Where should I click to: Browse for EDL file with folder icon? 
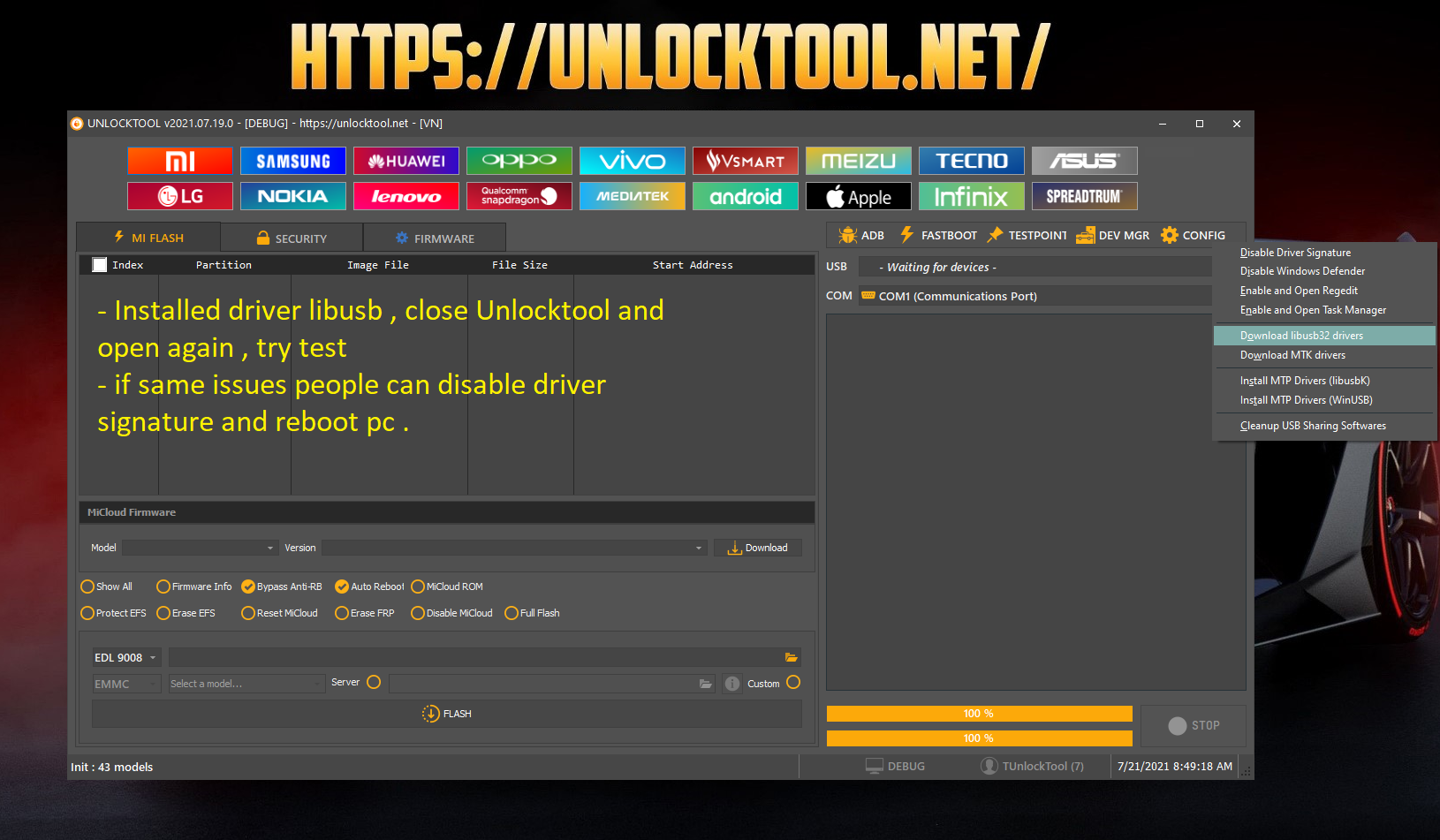pos(791,657)
